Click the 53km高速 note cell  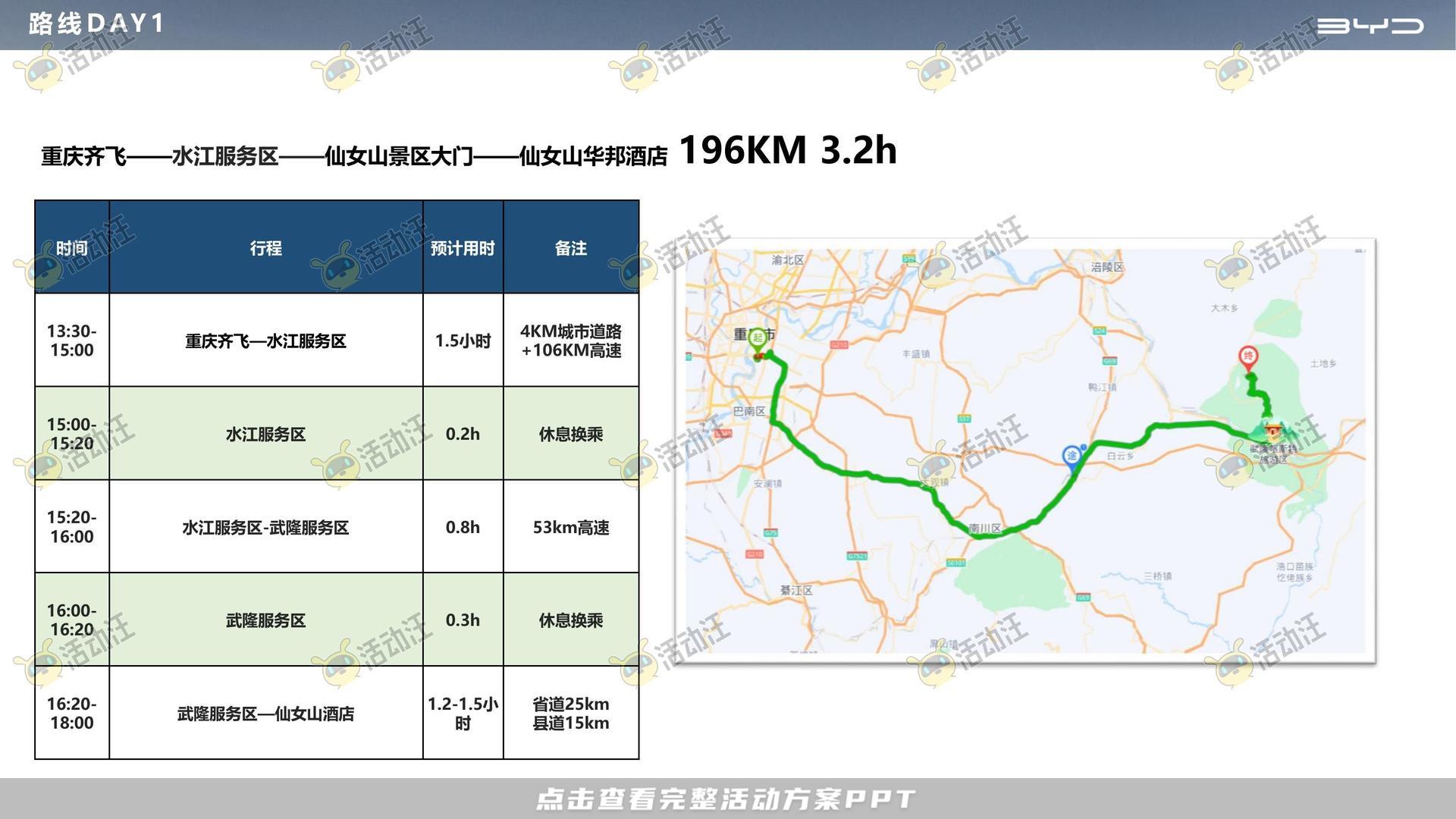[x=571, y=527]
